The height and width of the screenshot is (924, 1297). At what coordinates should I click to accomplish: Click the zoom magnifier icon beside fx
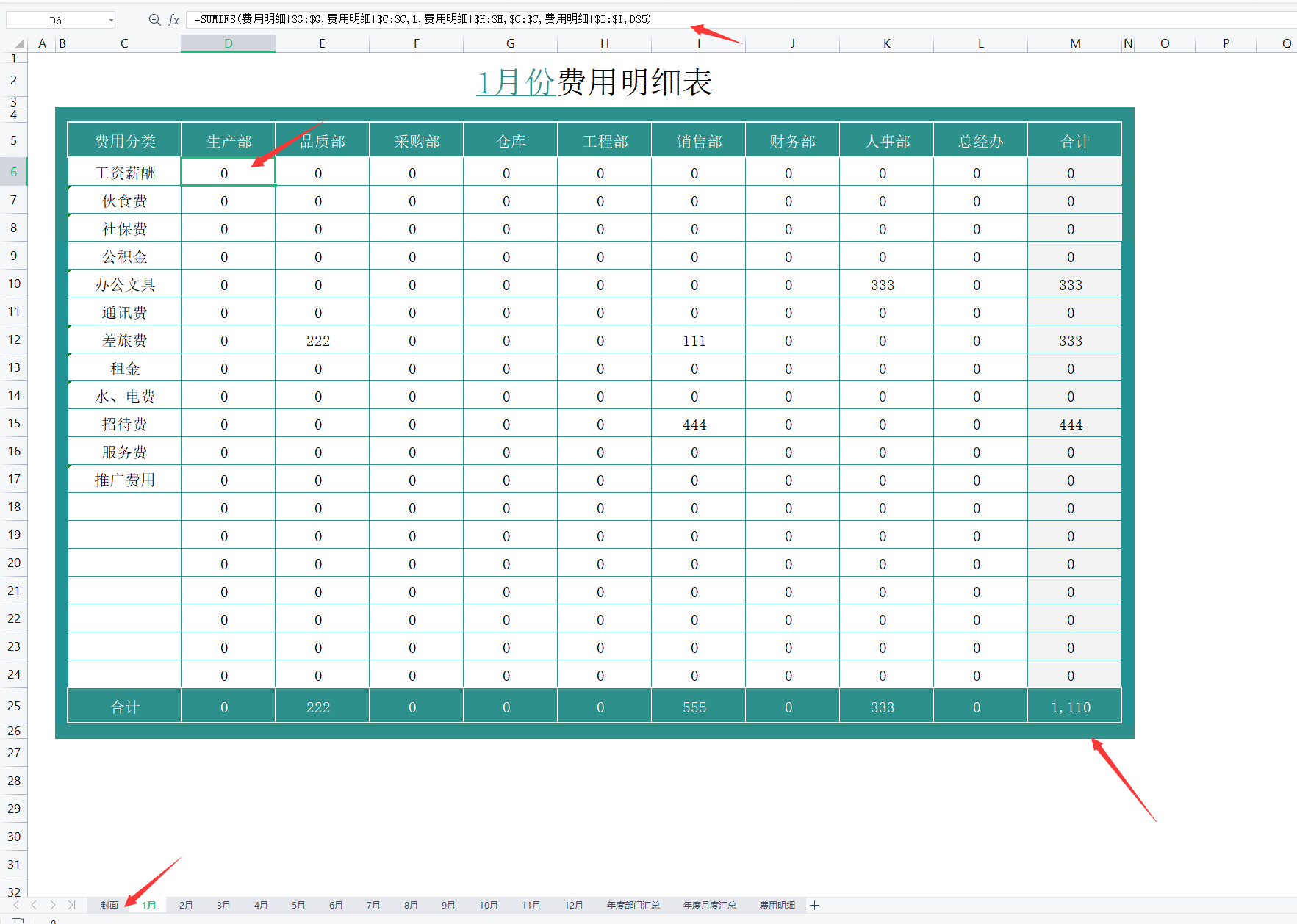[x=154, y=20]
